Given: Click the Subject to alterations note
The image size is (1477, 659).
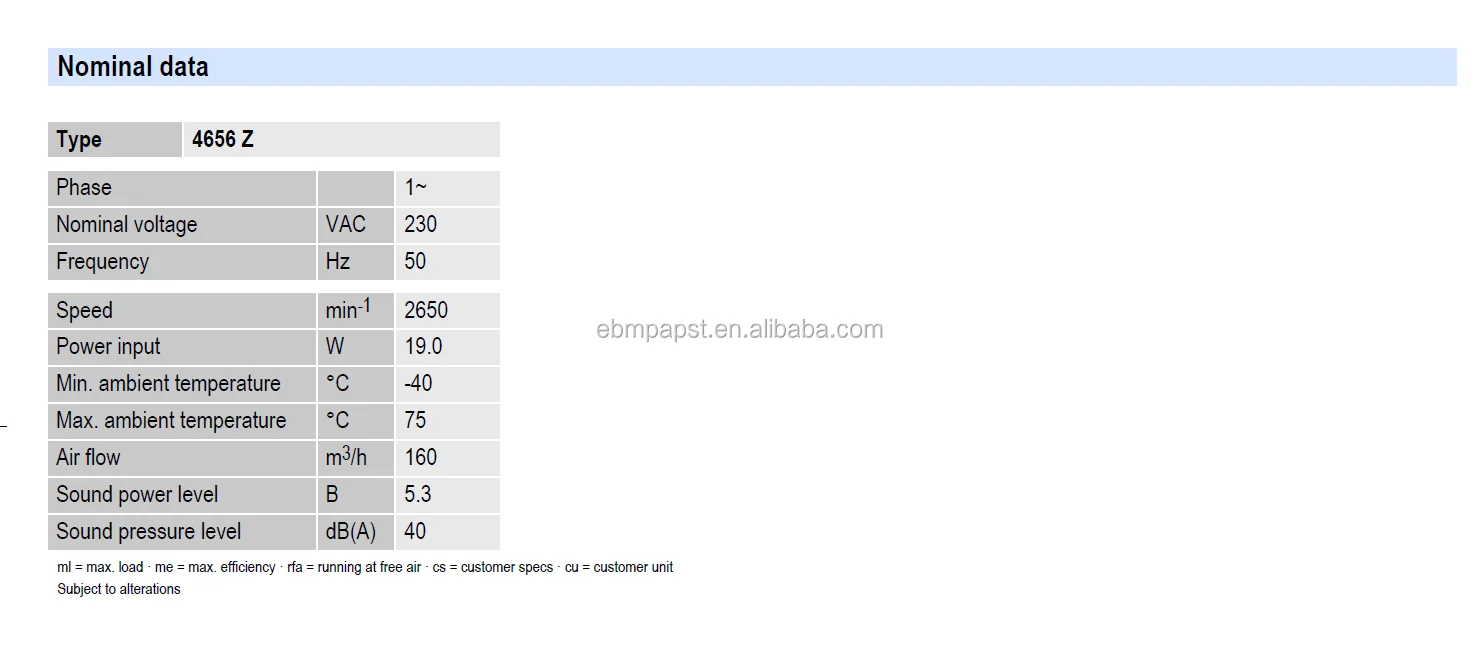Looking at the screenshot, I should point(119,589).
